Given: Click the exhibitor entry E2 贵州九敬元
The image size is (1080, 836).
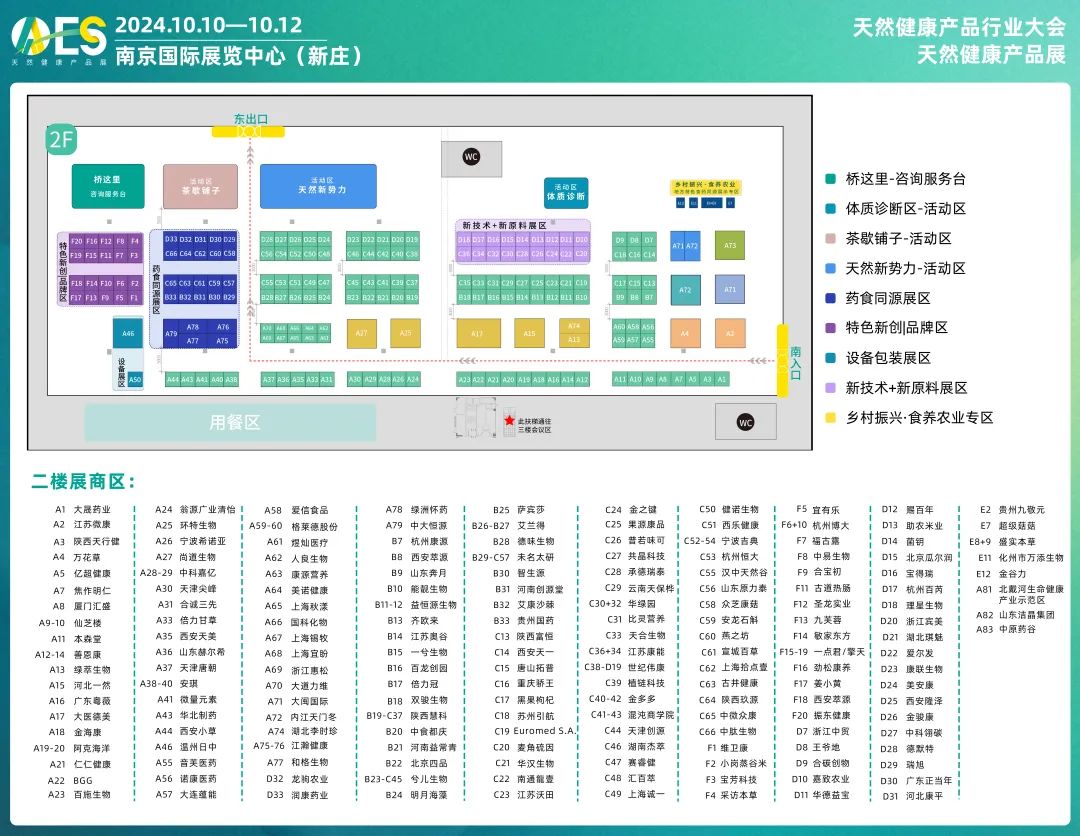Looking at the screenshot, I should (x=1012, y=510).
